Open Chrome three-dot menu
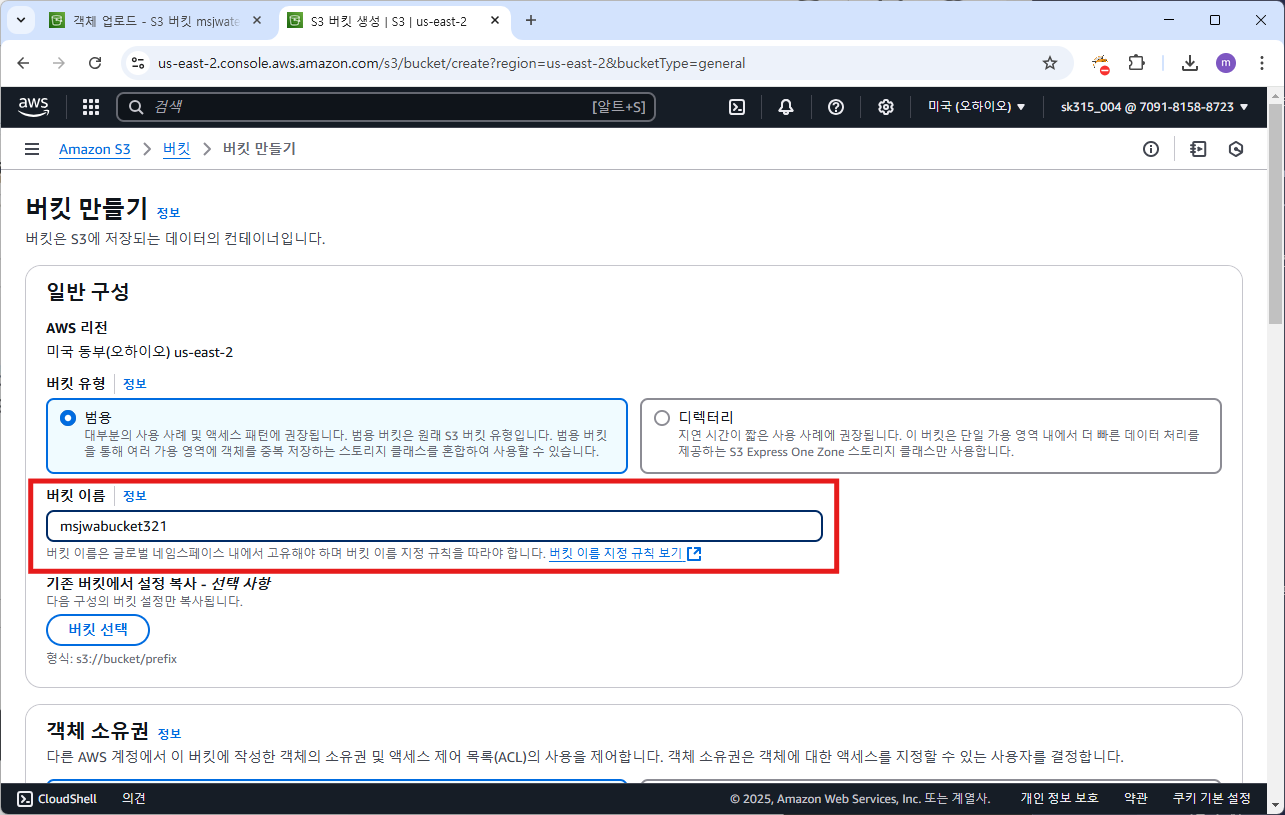This screenshot has width=1285, height=815. [1261, 63]
